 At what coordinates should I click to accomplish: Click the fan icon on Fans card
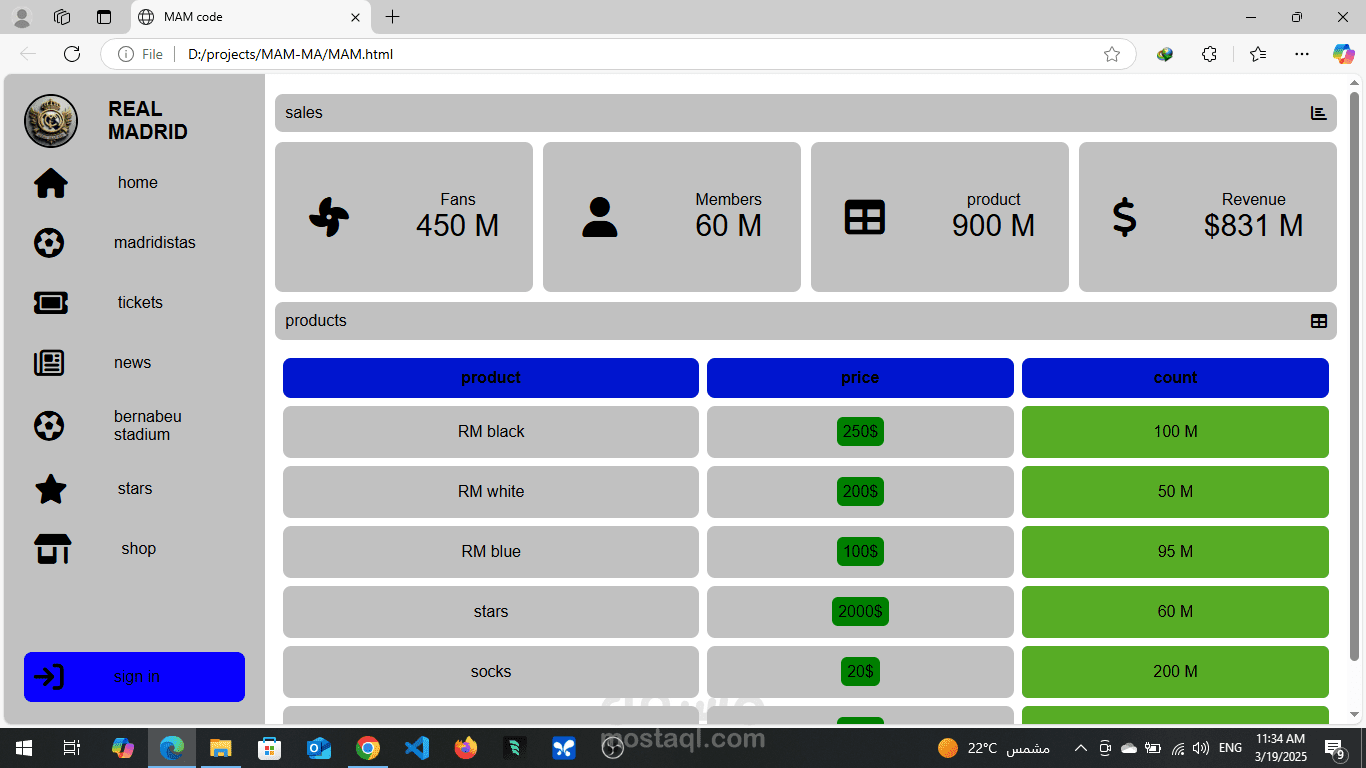pyautogui.click(x=329, y=217)
